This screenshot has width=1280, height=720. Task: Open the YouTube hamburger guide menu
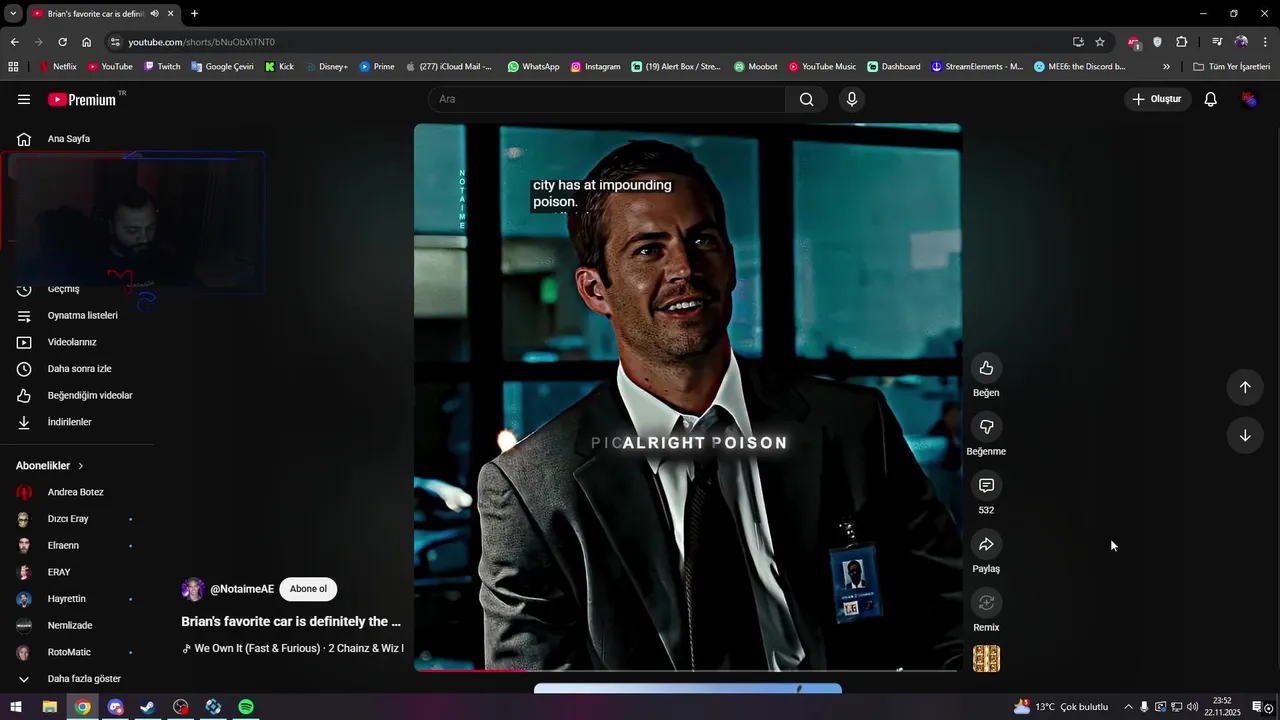24,99
